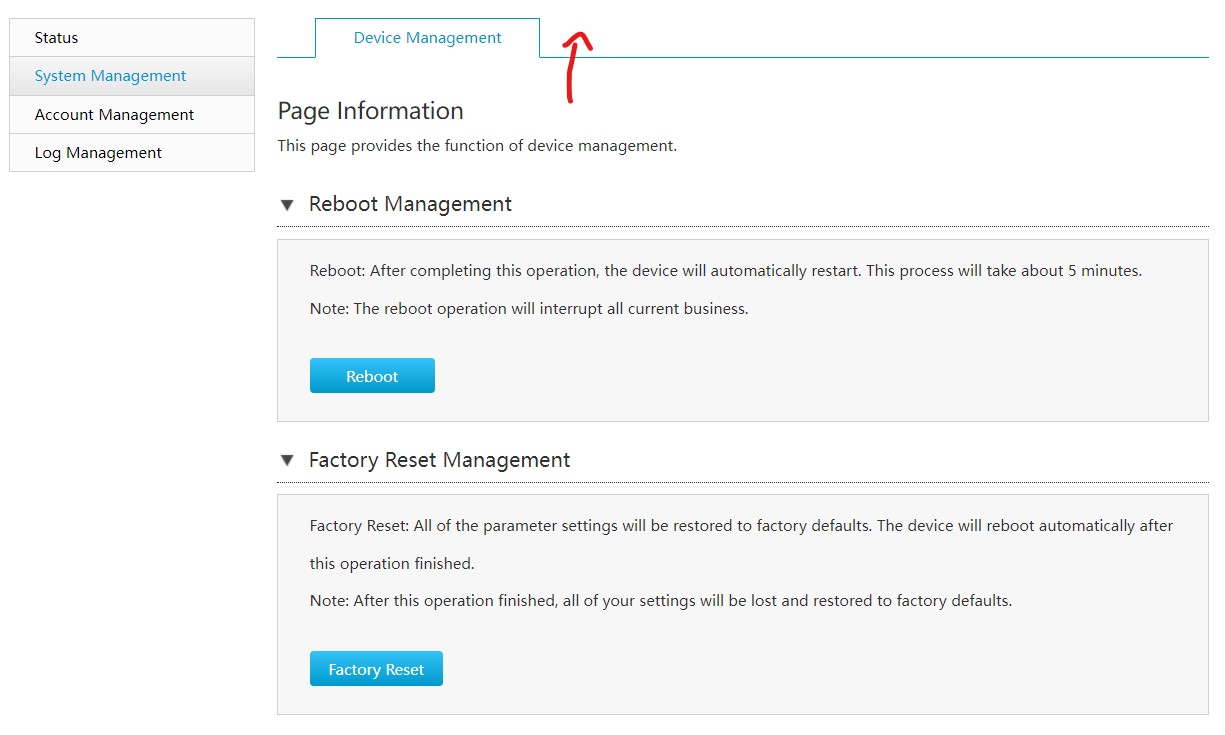Go to Account Management

(x=114, y=115)
